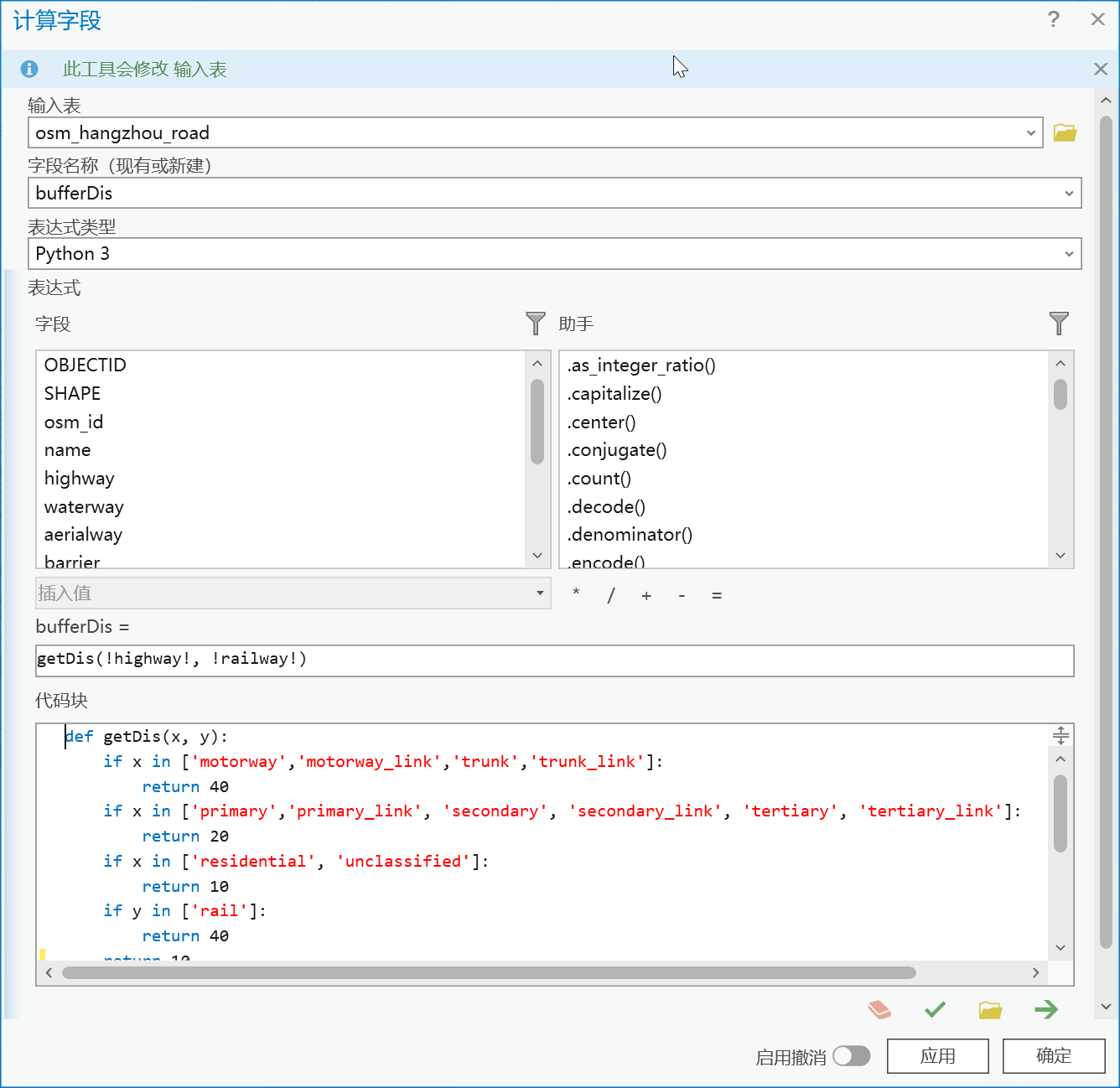Open help with the question mark icon
The width and height of the screenshot is (1120, 1088).
click(x=1054, y=19)
